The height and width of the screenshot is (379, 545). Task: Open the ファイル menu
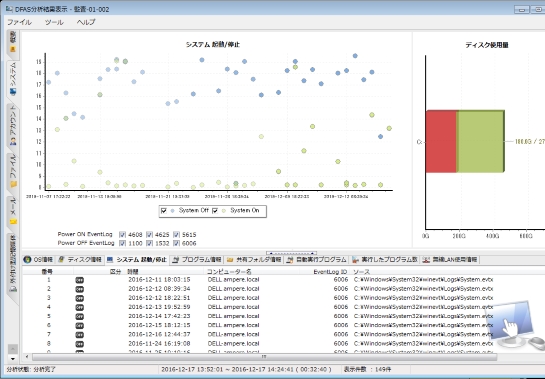(19, 22)
